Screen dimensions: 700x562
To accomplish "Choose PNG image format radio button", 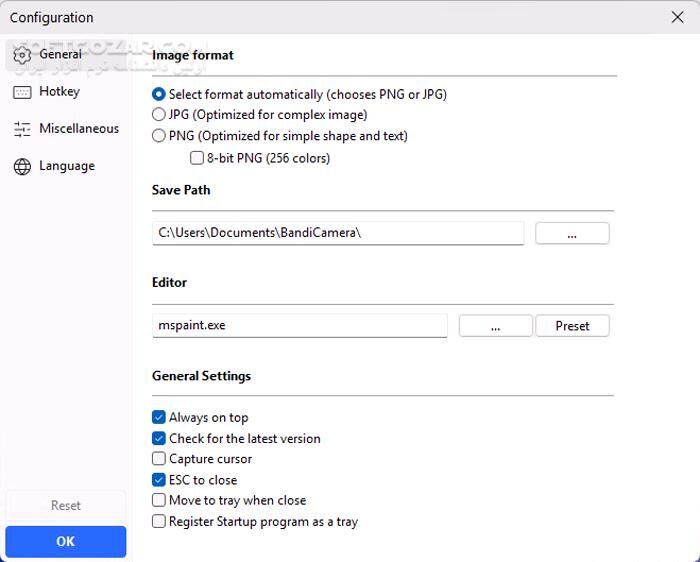I will pos(159,136).
